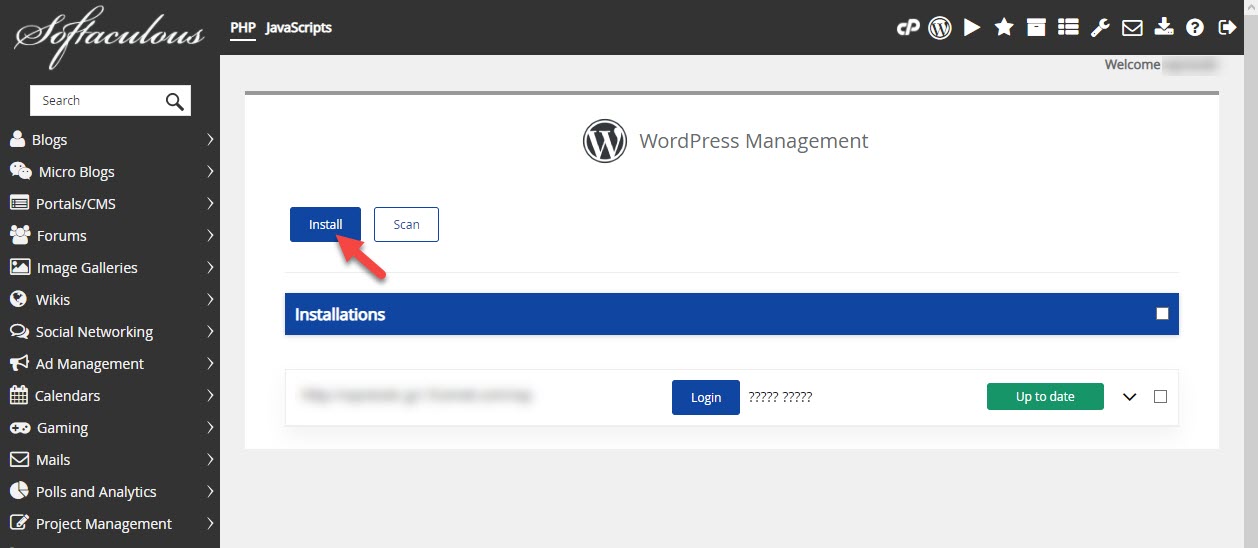This screenshot has height=548, width=1258.
Task: Open the cPanel icon in top toolbar
Action: 907,28
